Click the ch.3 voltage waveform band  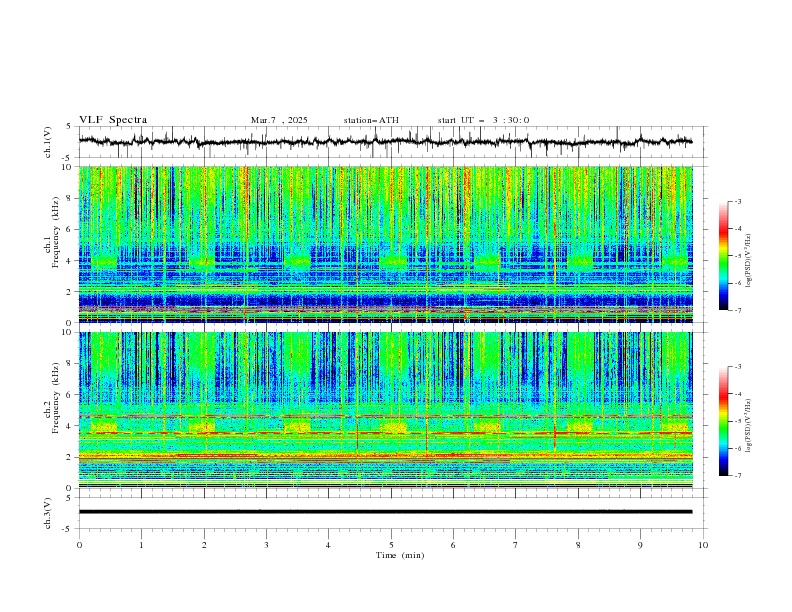(x=385, y=512)
